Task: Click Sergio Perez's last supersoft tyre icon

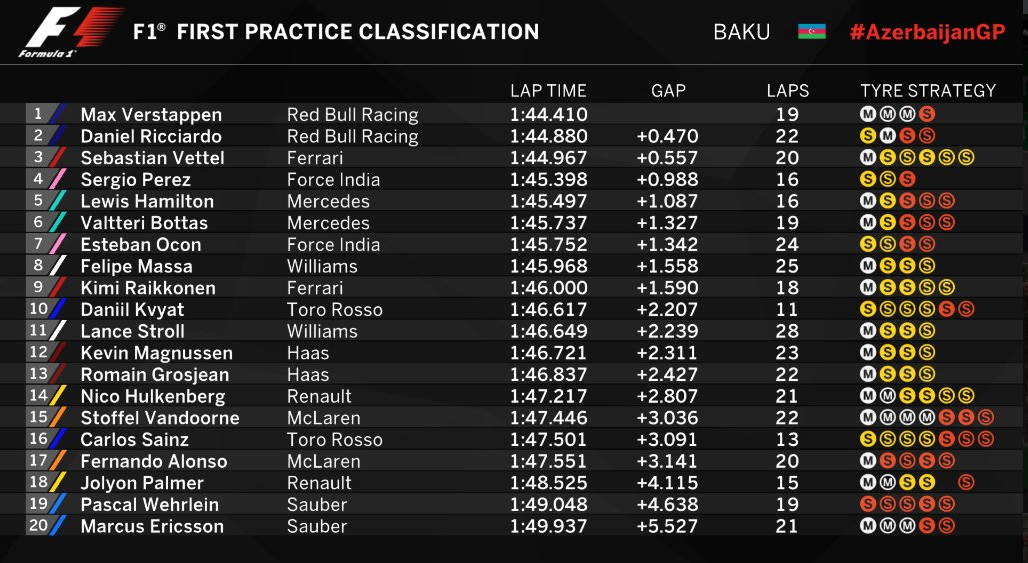Action: (x=907, y=179)
